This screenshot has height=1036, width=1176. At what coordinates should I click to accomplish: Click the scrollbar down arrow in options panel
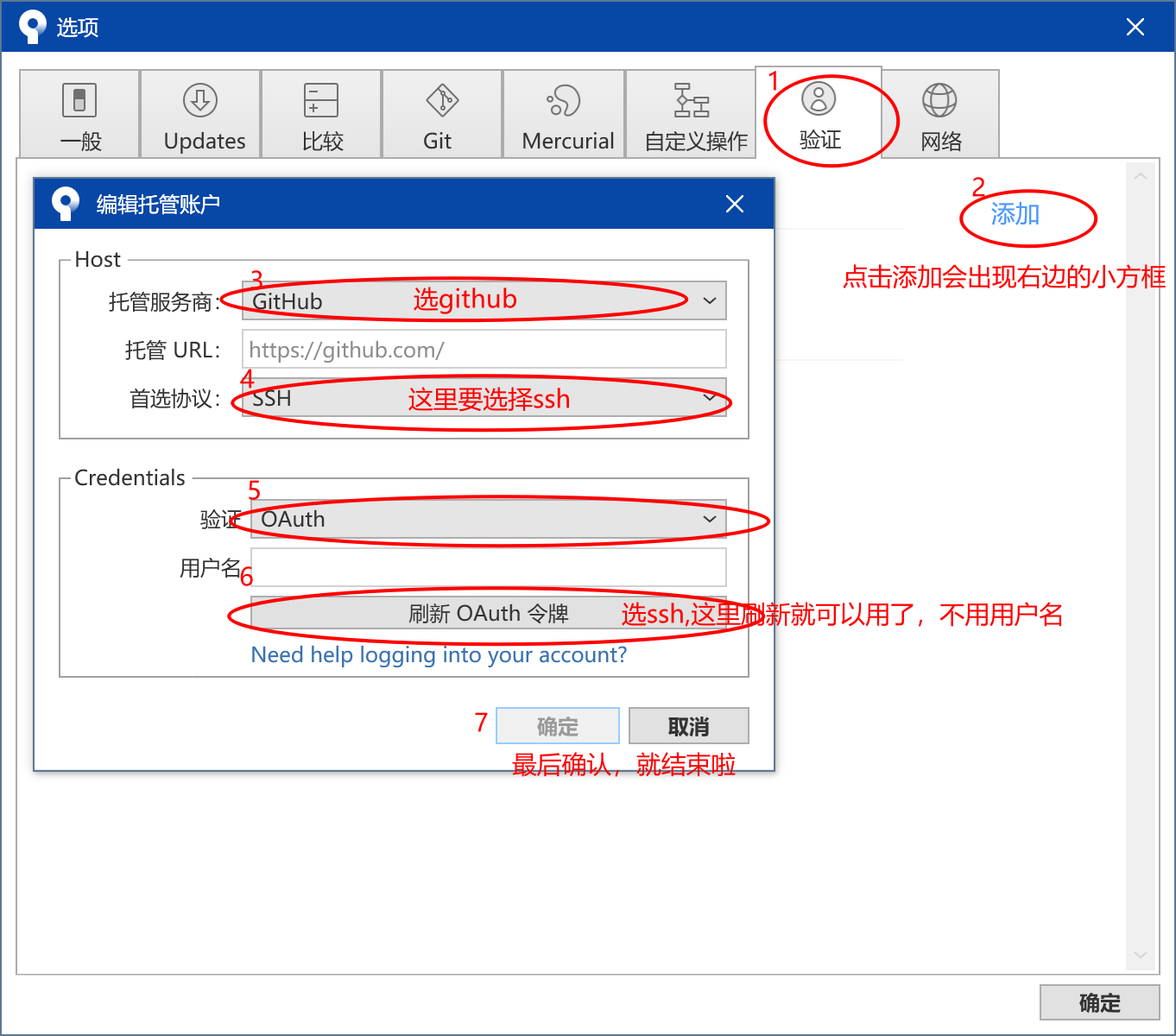[x=1141, y=955]
